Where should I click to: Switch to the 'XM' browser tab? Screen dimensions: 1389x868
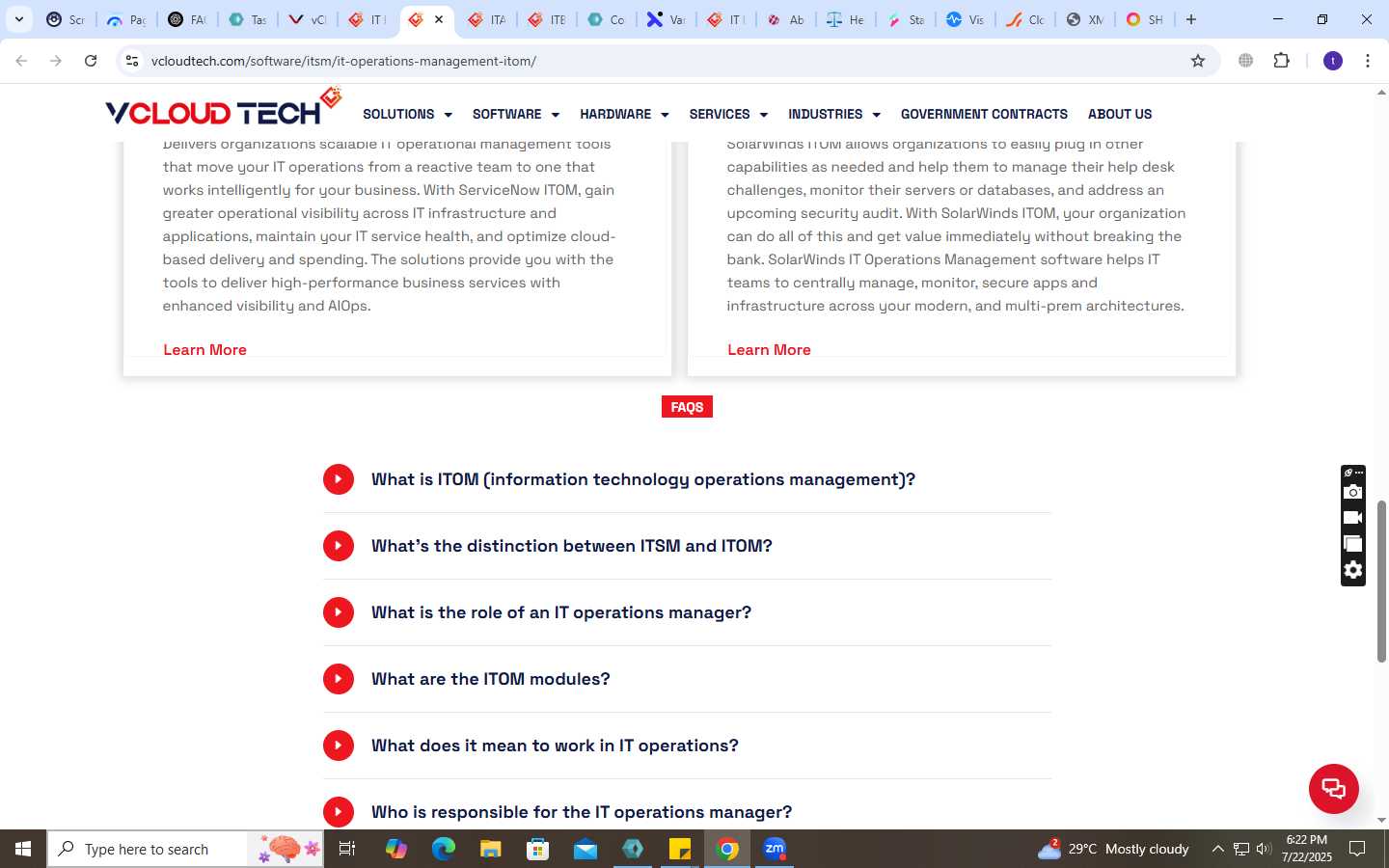[1084, 19]
